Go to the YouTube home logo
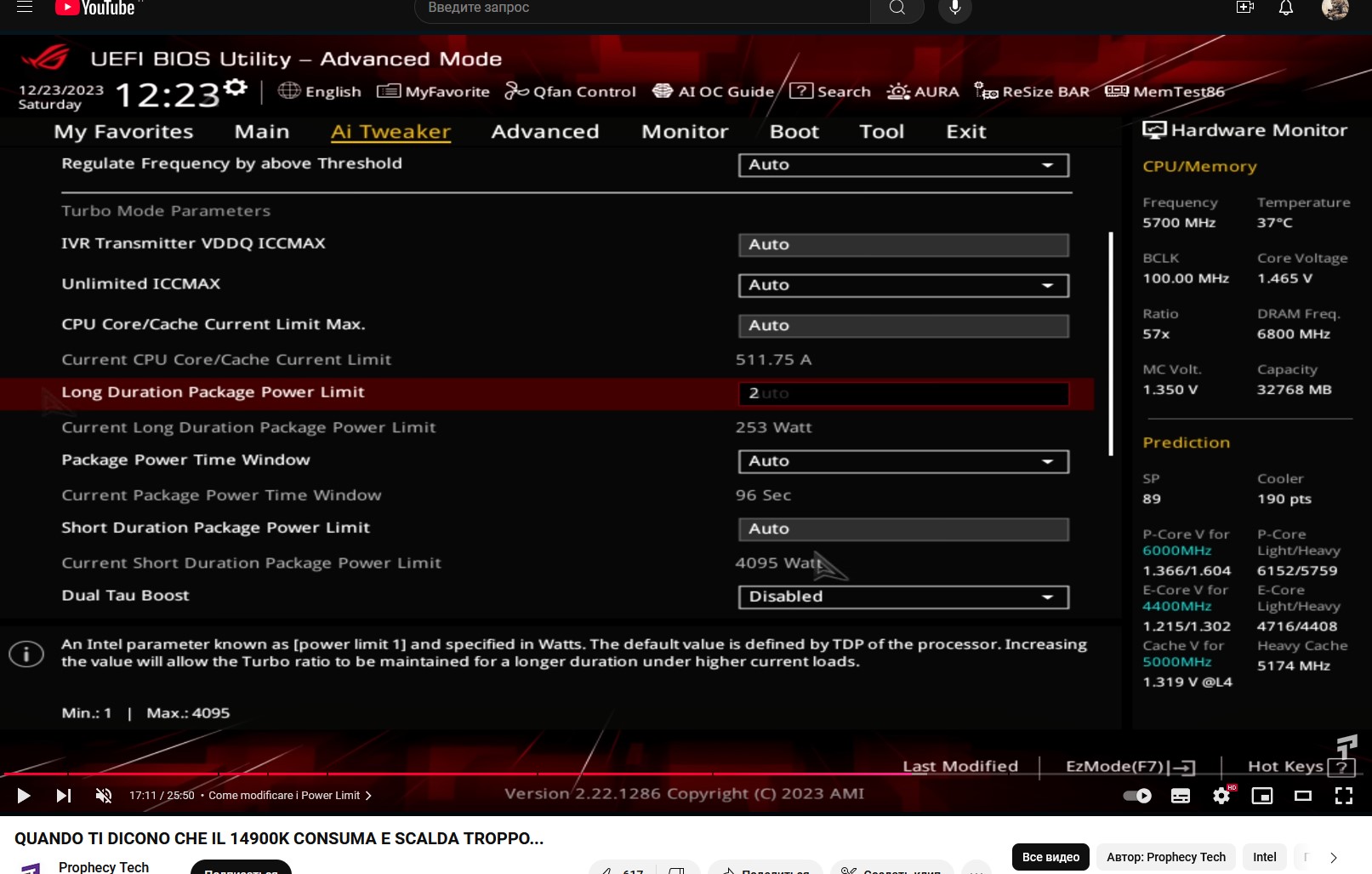 click(95, 9)
